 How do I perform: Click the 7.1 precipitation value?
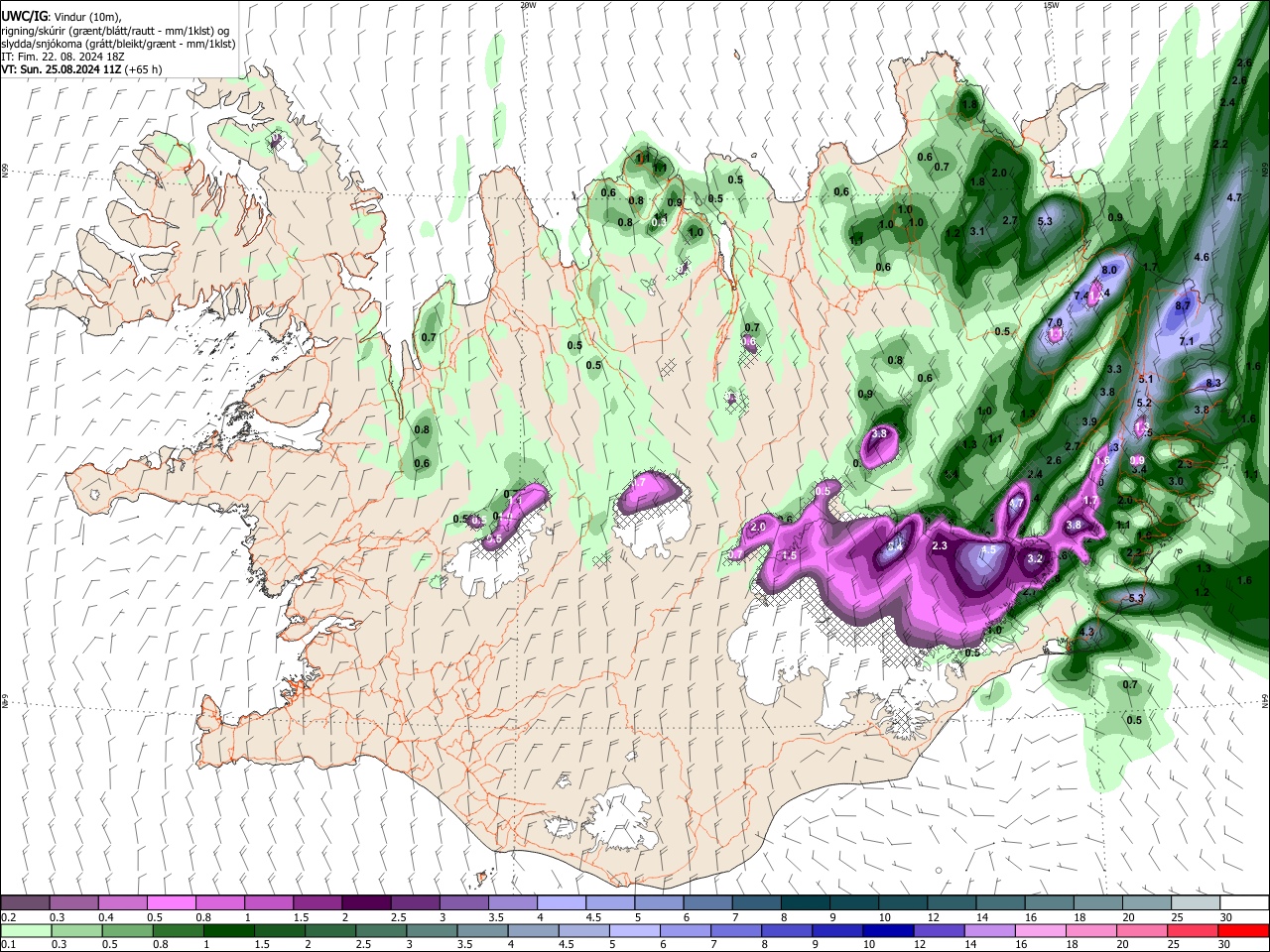point(1187,341)
